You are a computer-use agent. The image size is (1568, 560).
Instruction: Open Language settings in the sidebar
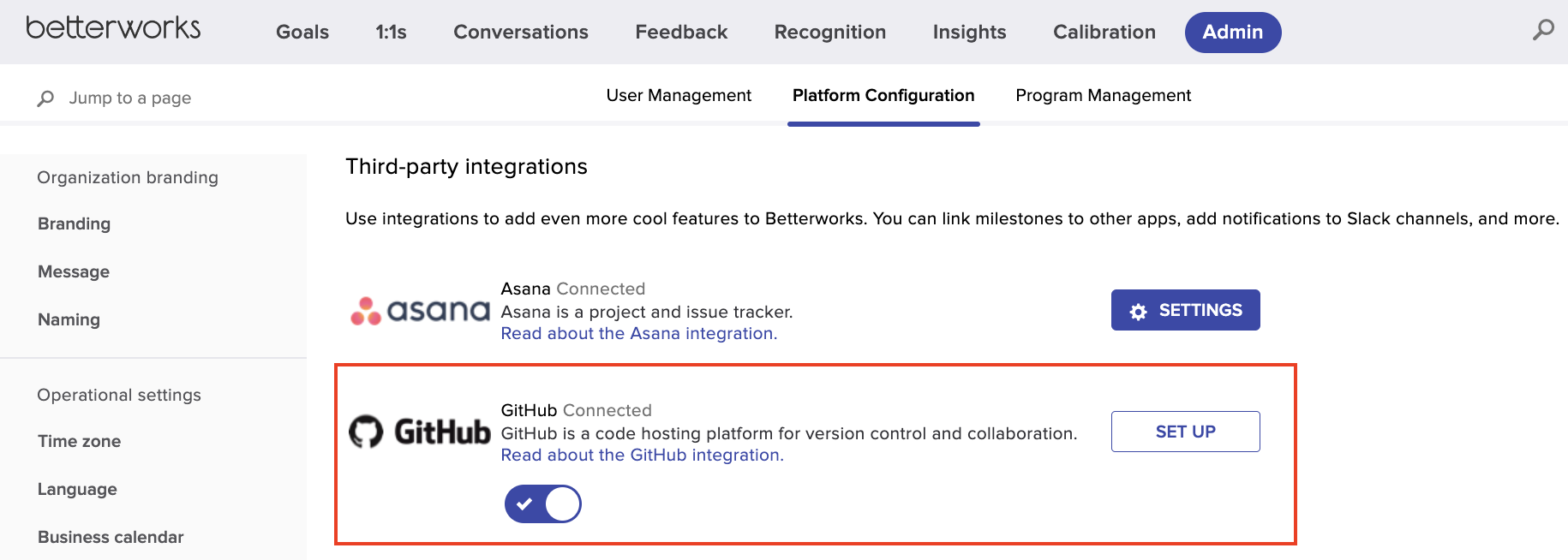click(77, 489)
